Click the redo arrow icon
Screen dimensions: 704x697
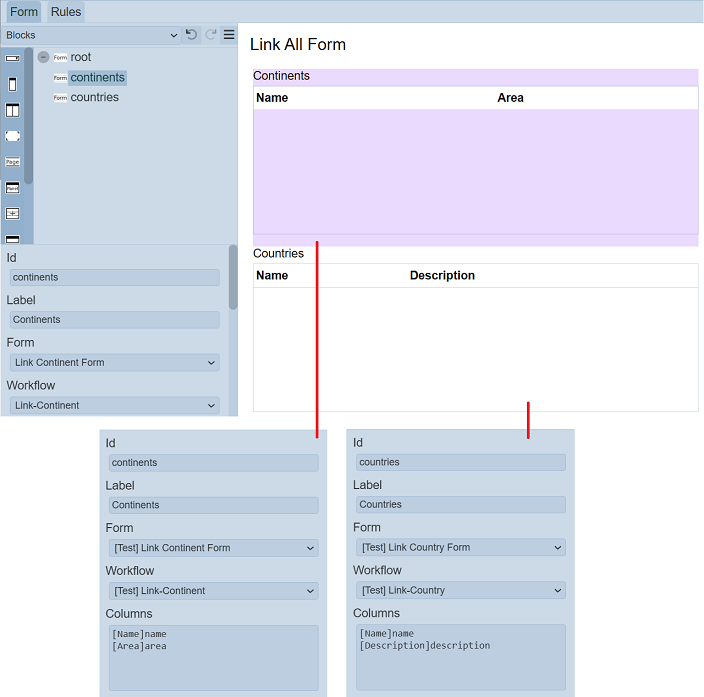[211, 35]
